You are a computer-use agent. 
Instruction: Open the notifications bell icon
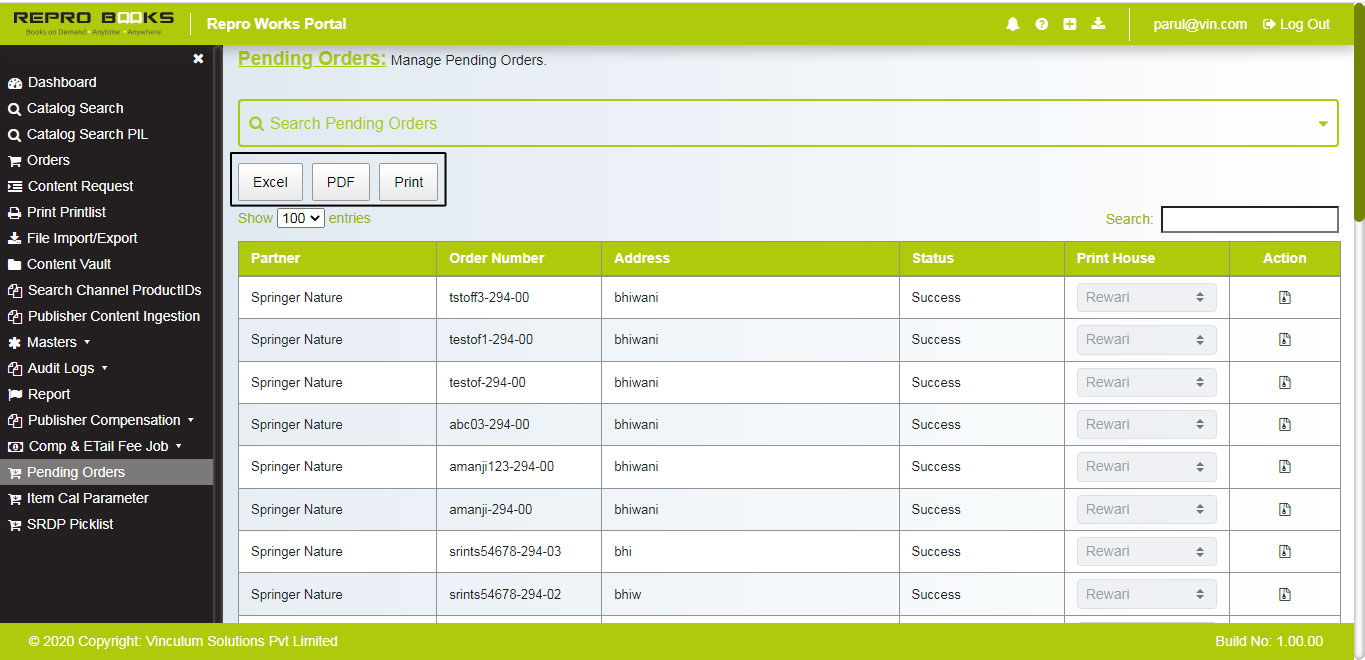click(1012, 23)
